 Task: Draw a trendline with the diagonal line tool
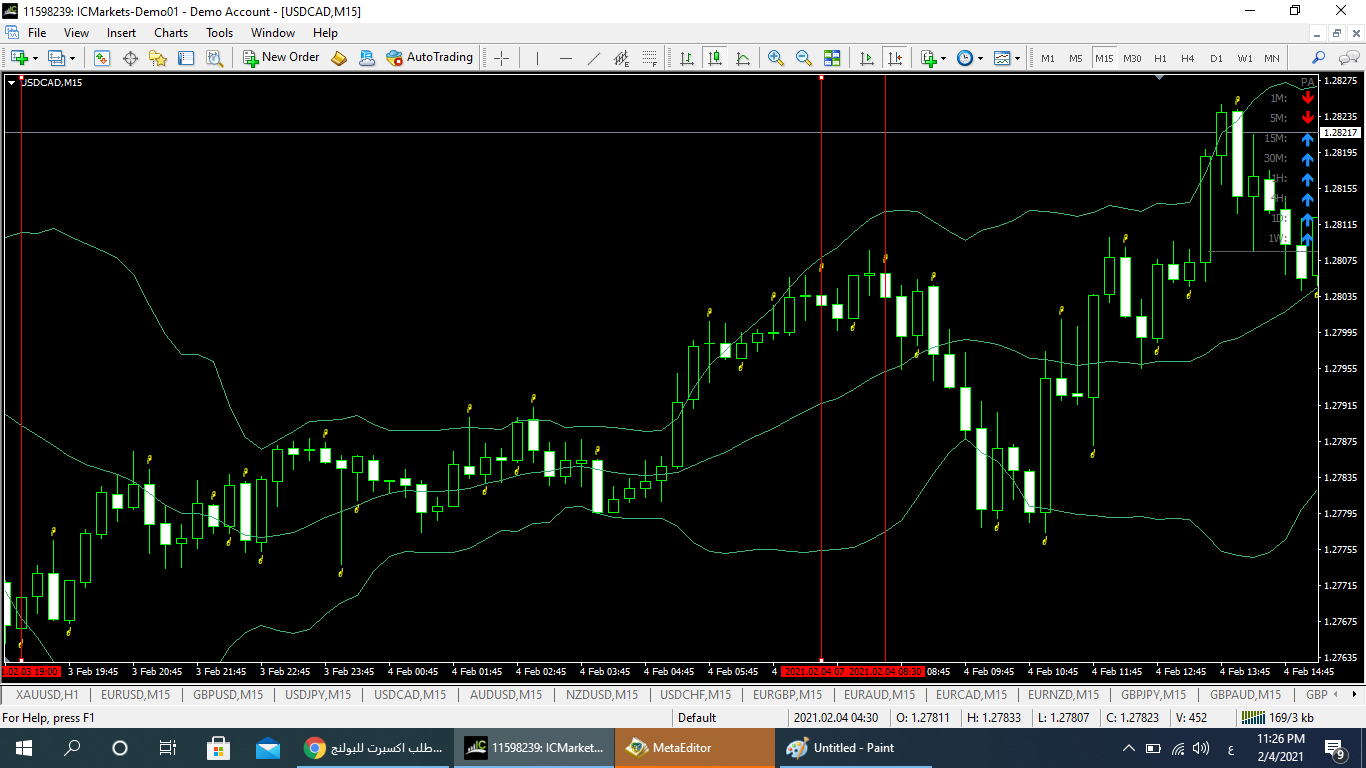(593, 58)
